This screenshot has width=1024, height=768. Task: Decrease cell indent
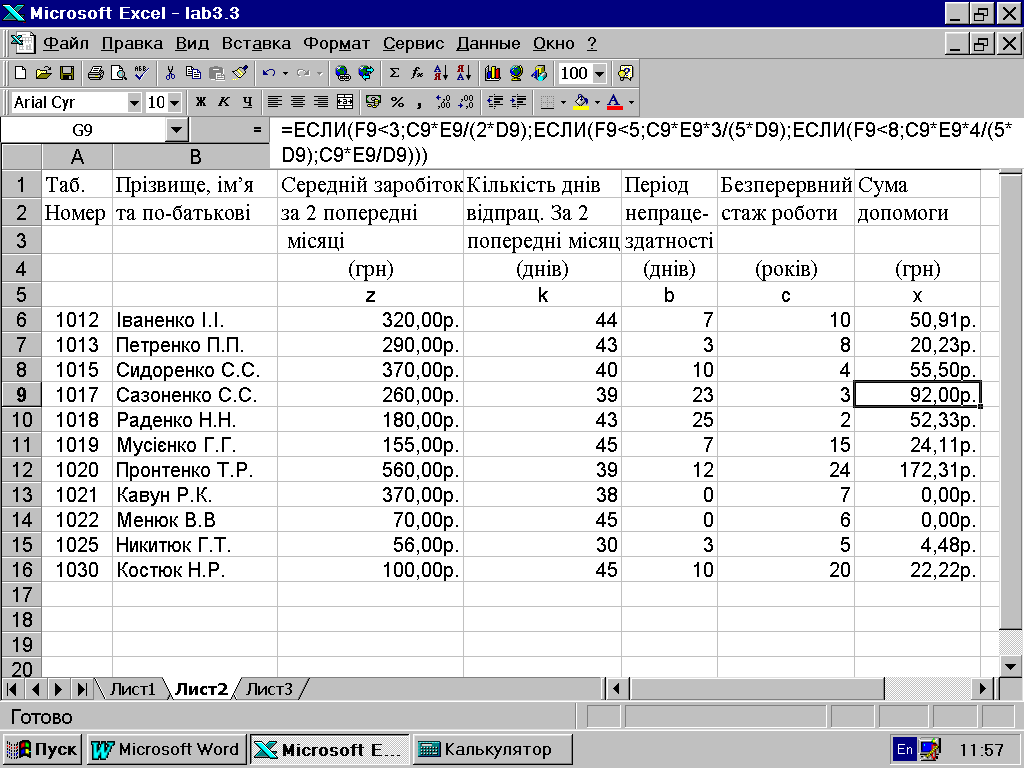click(495, 102)
